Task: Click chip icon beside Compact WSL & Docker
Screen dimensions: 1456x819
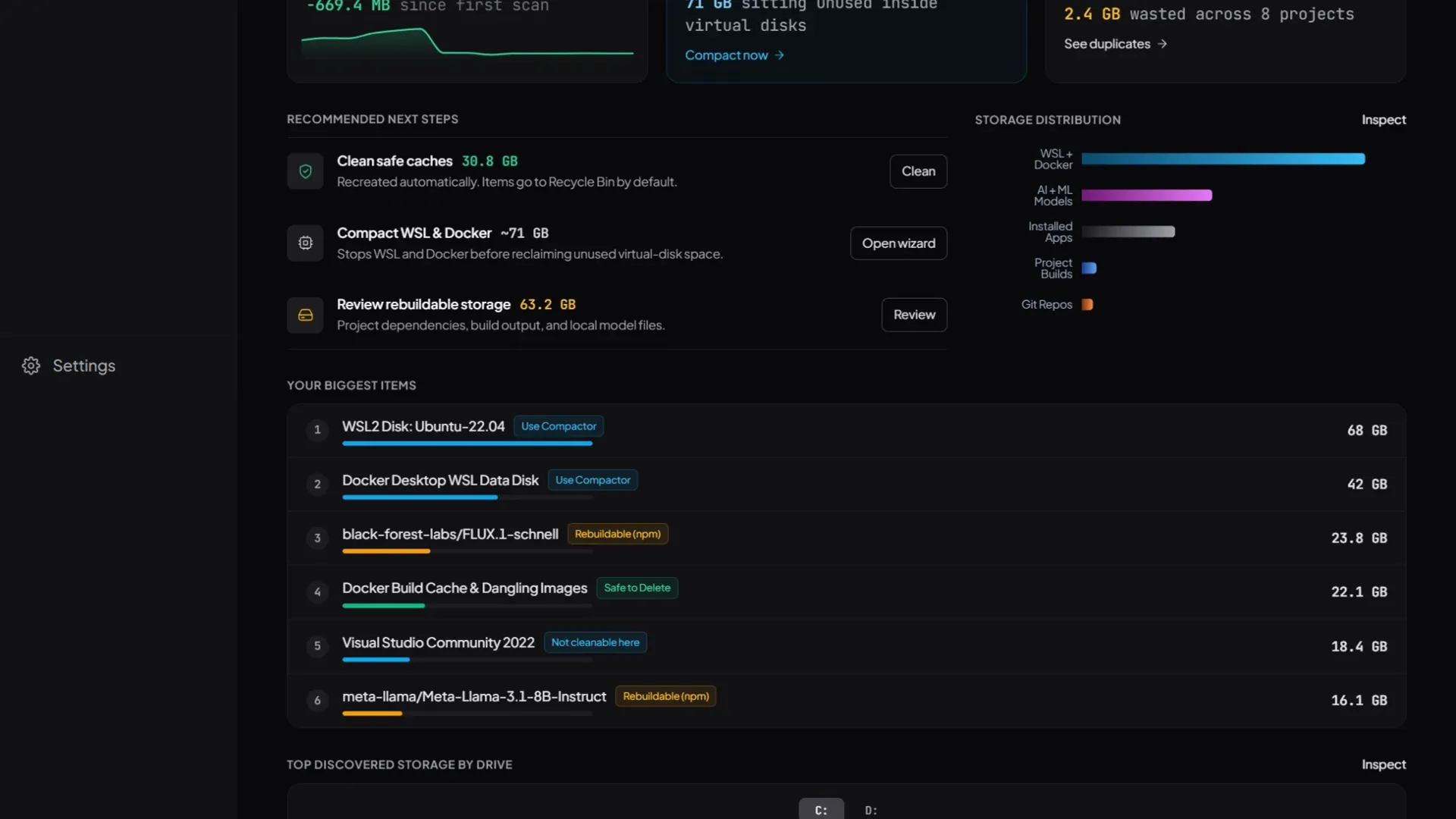Action: [306, 243]
